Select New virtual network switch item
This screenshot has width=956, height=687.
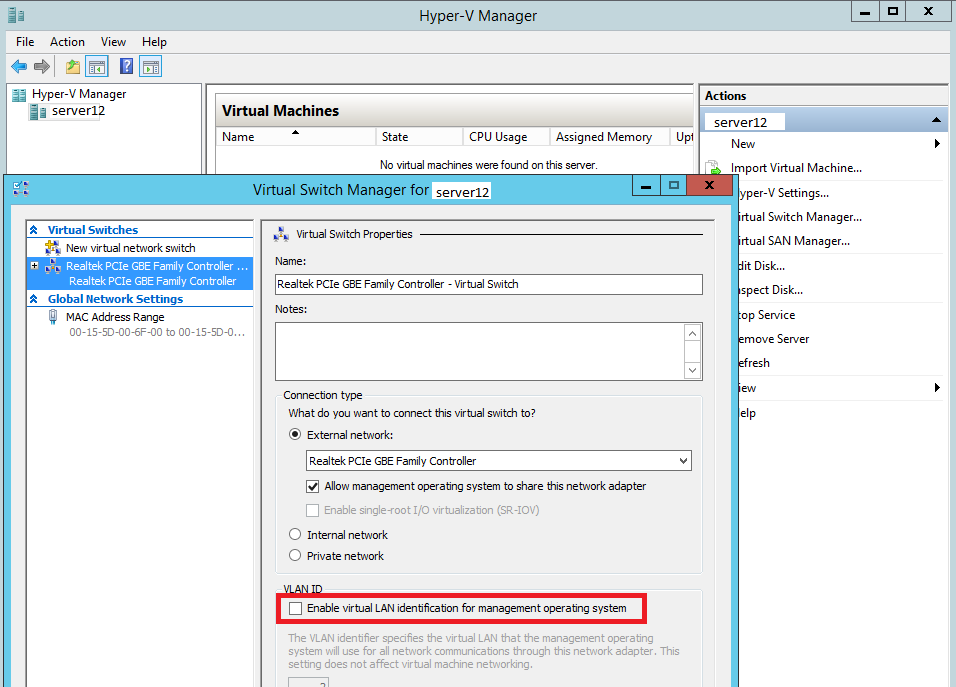point(130,248)
